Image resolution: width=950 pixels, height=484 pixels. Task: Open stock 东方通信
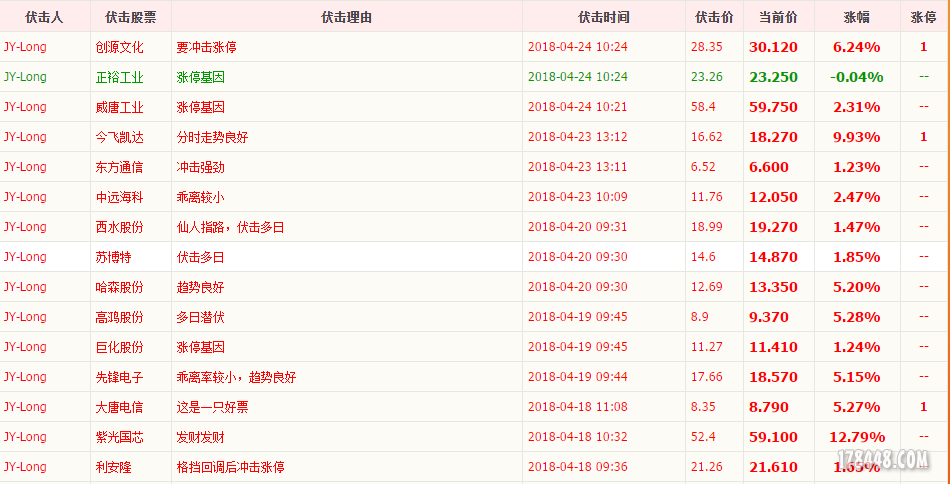tap(119, 167)
